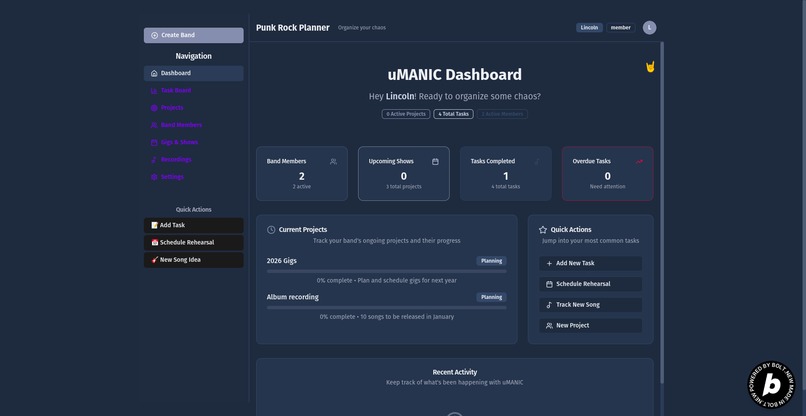Image resolution: width=806 pixels, height=416 pixels.
Task: Click the New Song Idea button
Action: coord(194,260)
